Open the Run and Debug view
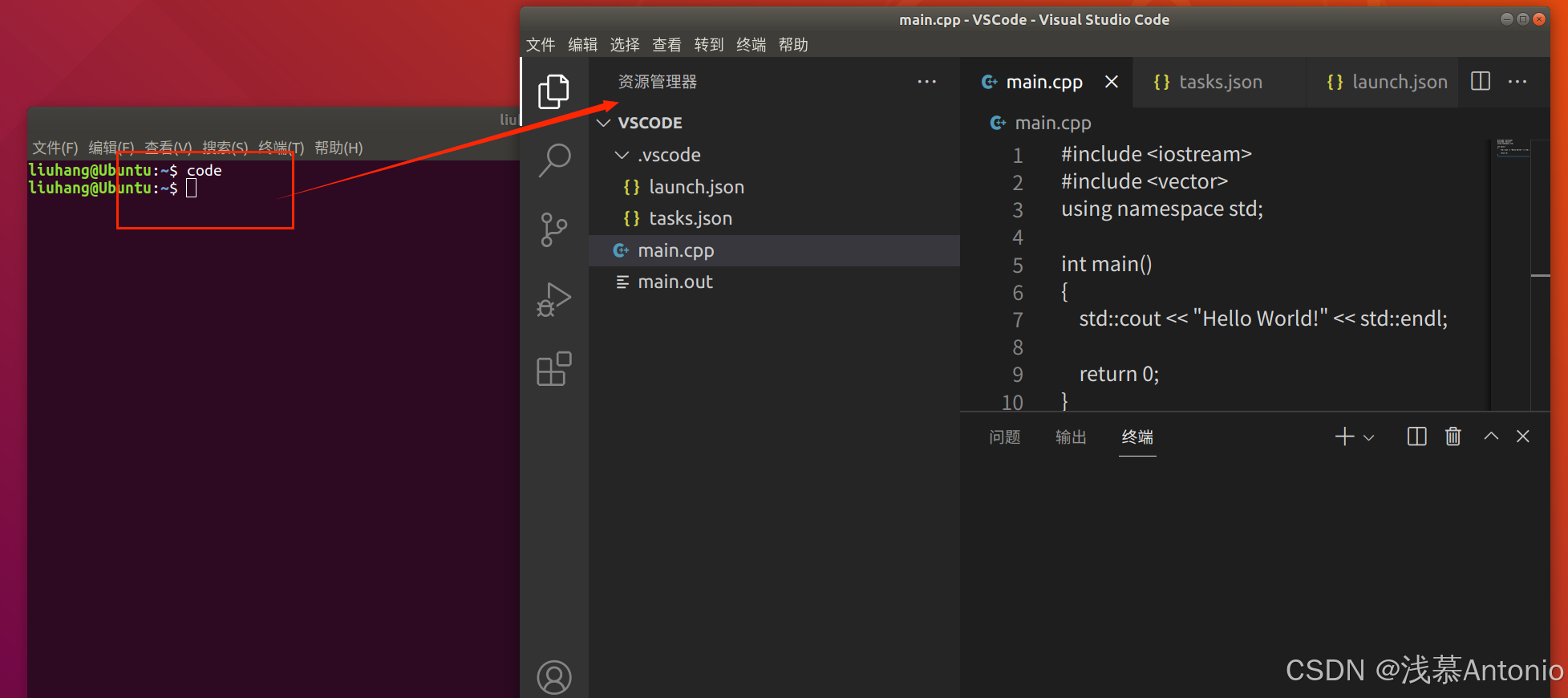 pyautogui.click(x=553, y=299)
